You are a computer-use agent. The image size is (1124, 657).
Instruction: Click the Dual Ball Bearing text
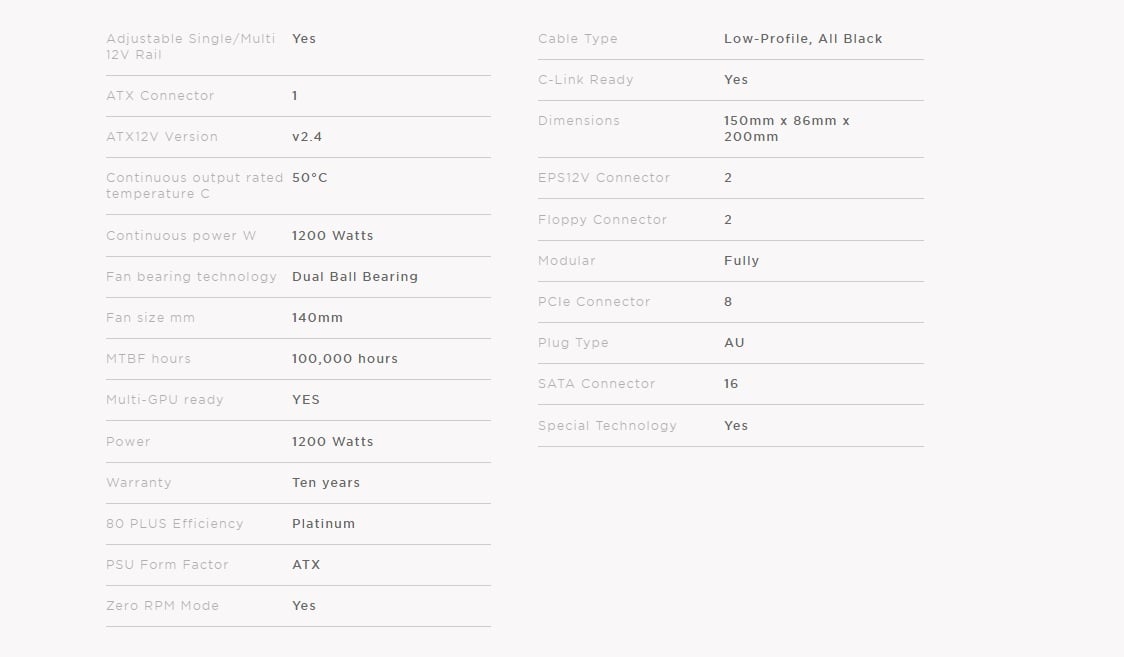click(355, 277)
